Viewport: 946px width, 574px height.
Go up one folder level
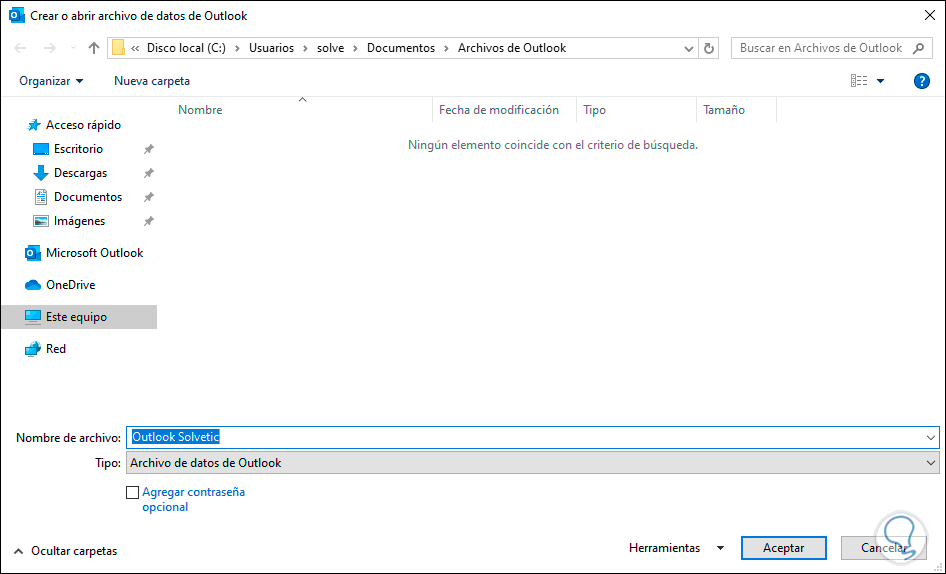pos(94,48)
